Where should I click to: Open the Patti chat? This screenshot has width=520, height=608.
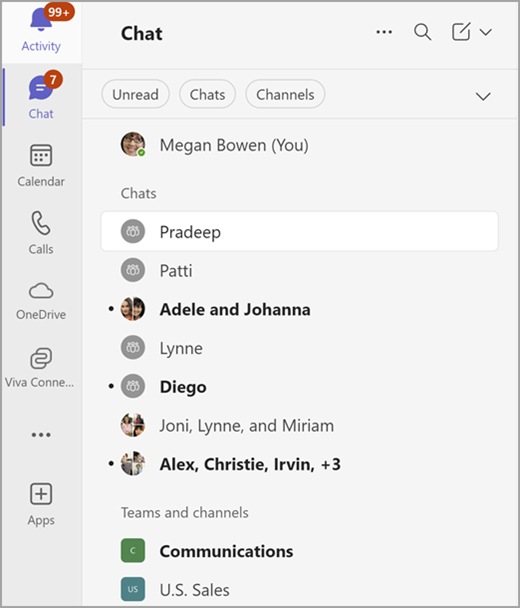point(299,270)
